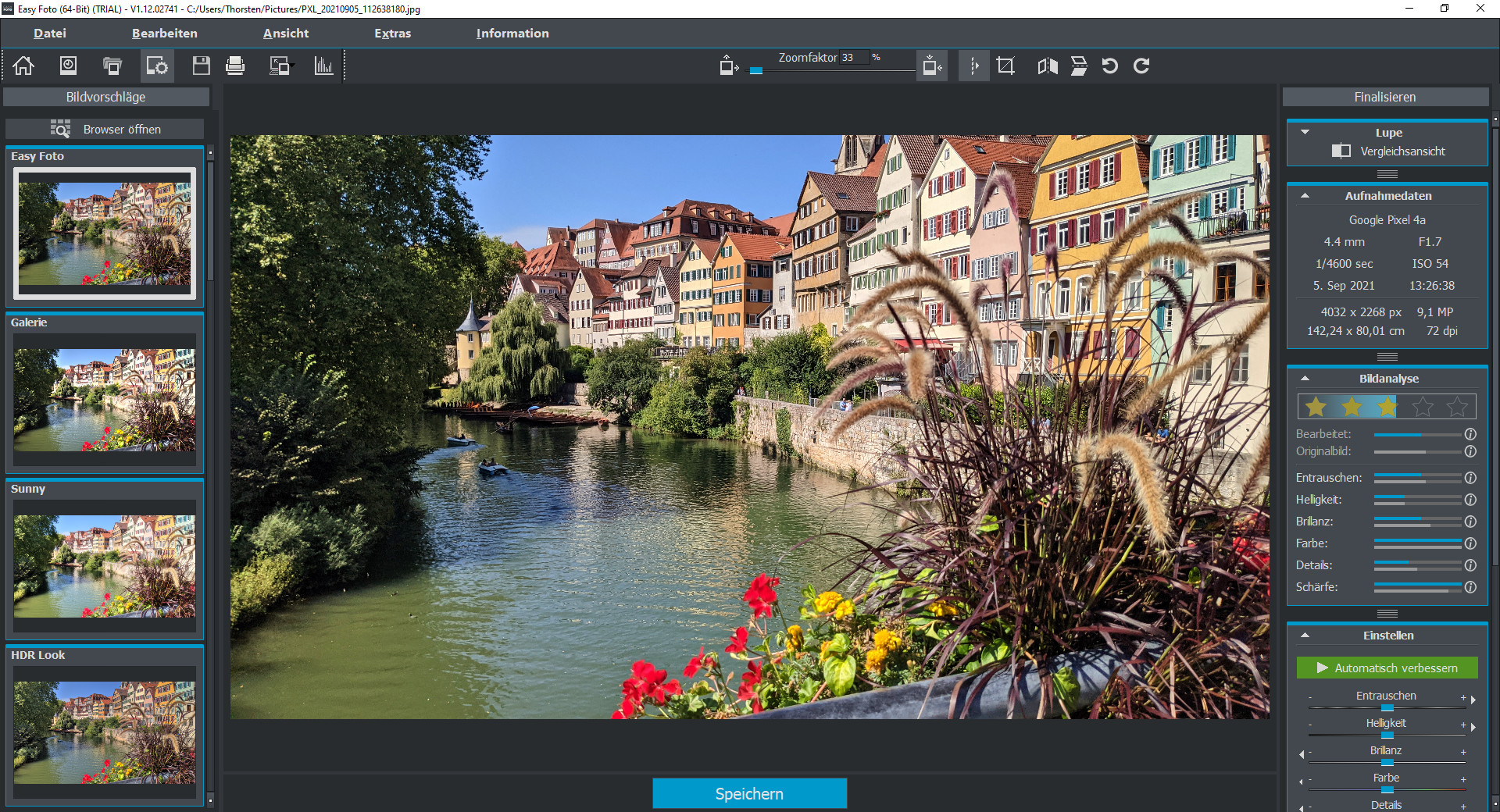This screenshot has width=1500, height=812.
Task: Select the HDR Look preset thumbnail
Action: pos(105,732)
